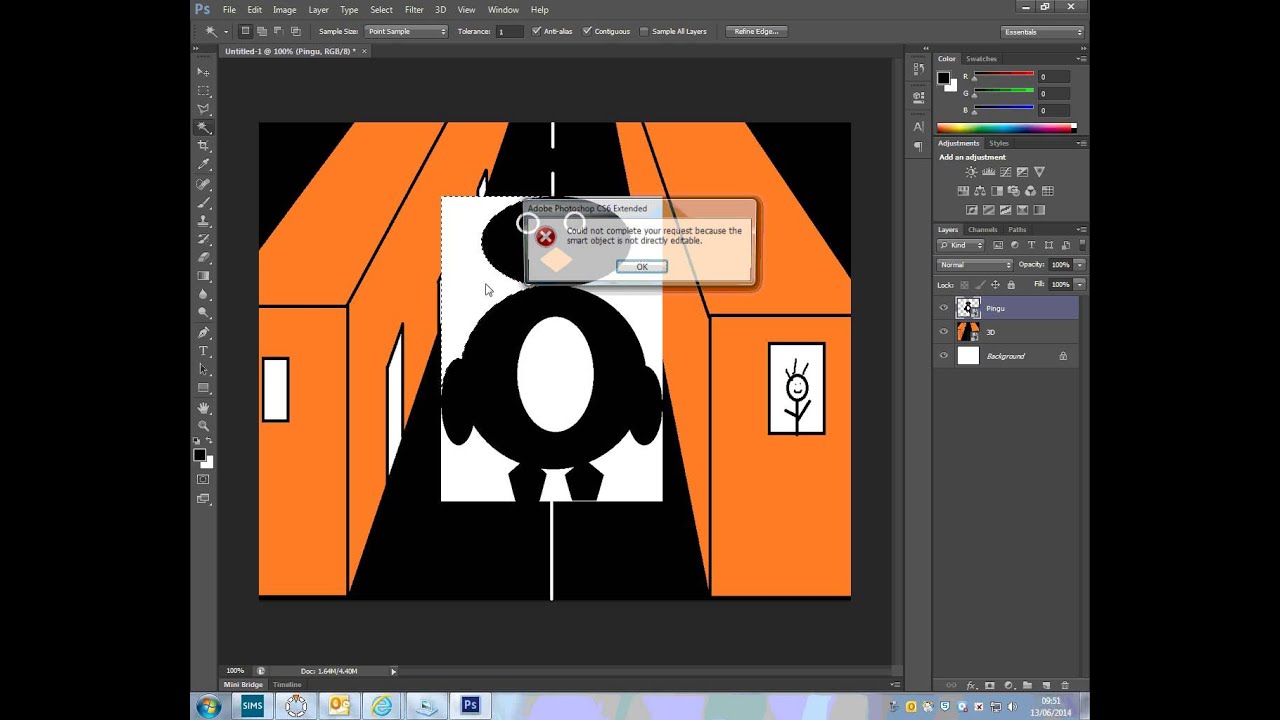Add Color Balance adjustment icon
The width and height of the screenshot is (1280, 720).
[980, 191]
